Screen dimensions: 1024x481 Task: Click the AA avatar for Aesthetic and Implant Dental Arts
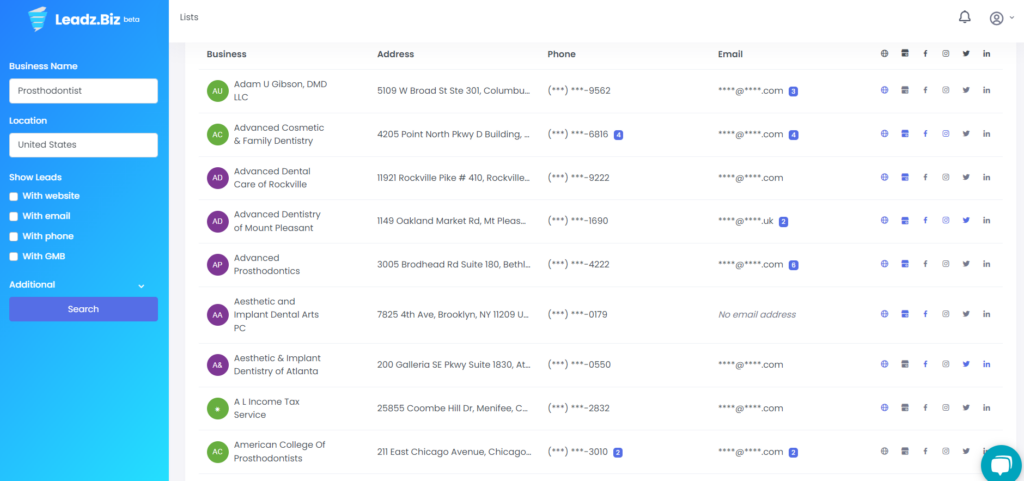(x=217, y=315)
